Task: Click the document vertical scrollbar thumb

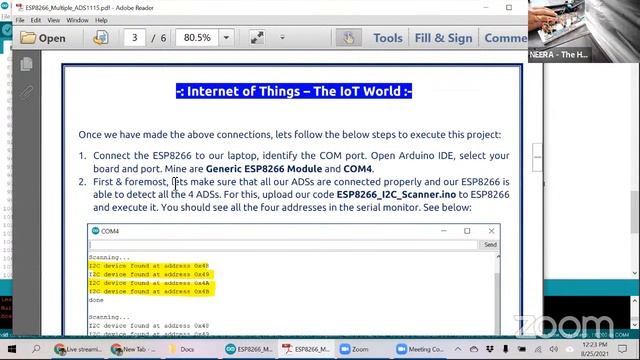Action: coord(635,212)
